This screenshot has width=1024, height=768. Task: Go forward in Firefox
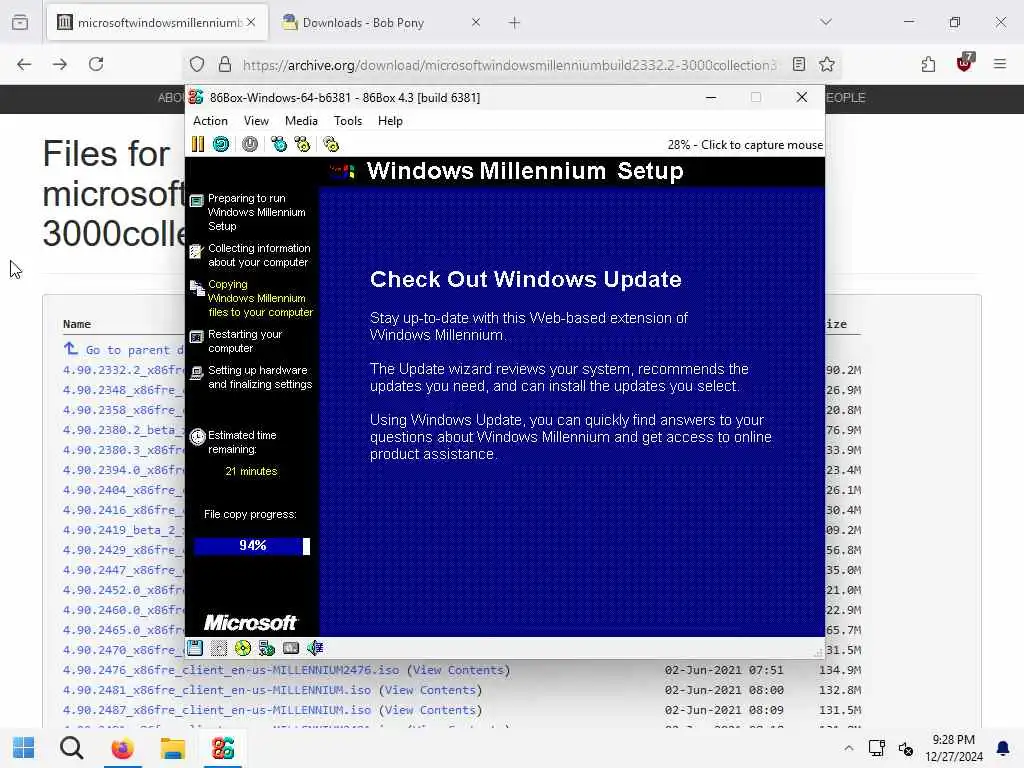(60, 64)
